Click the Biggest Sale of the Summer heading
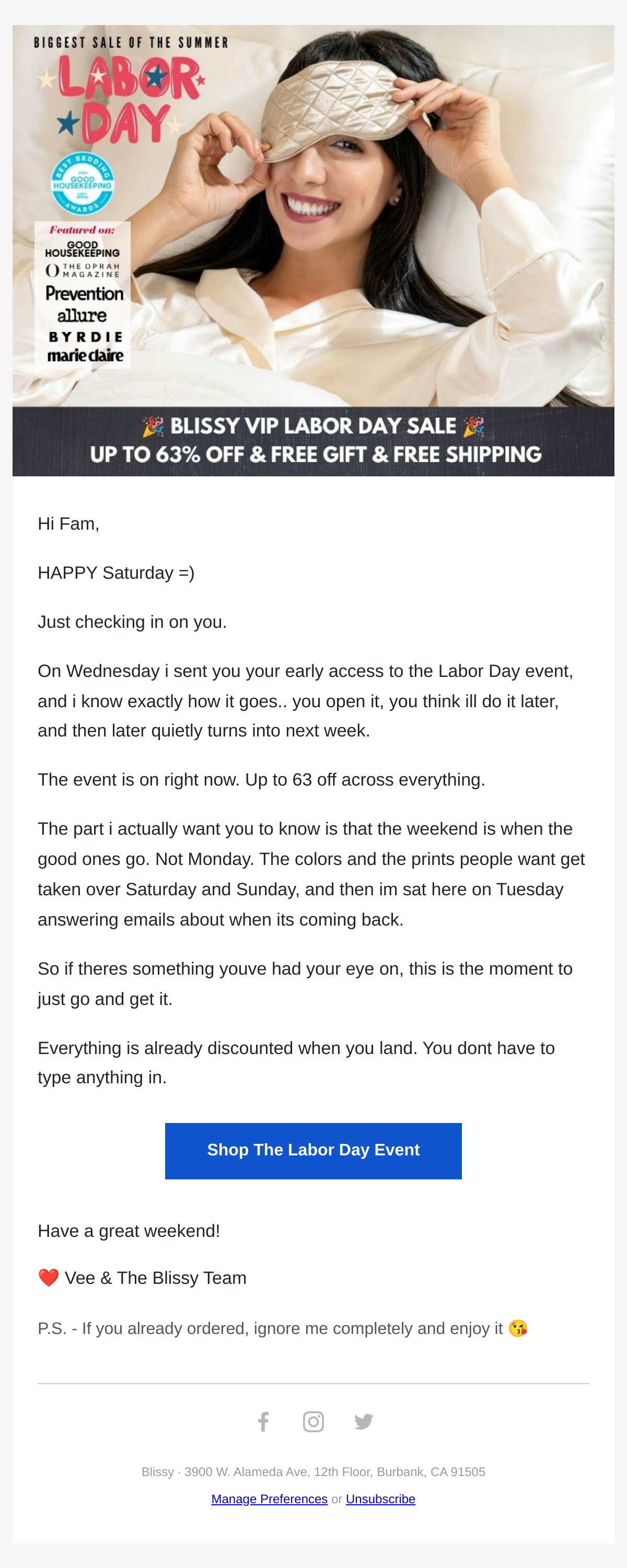Viewport: 627px width, 1568px height. (x=131, y=43)
